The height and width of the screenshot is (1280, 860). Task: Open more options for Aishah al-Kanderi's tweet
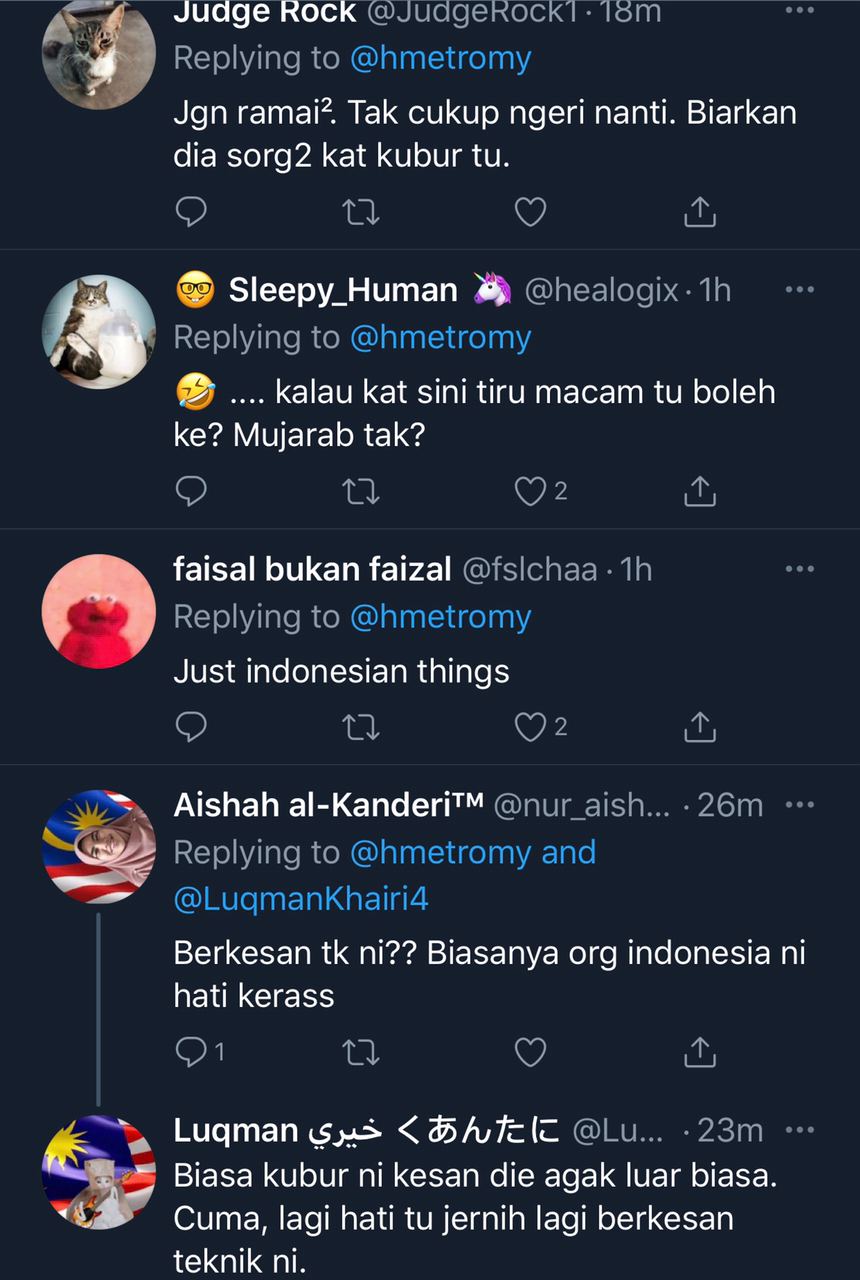[x=800, y=805]
